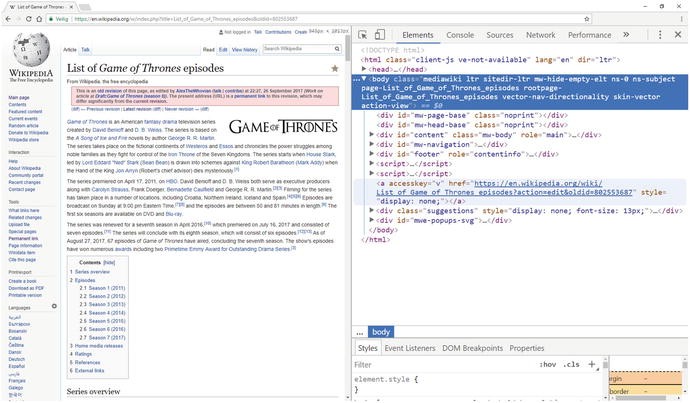
Task: Click the Wikipedia globe logo
Action: (31, 50)
